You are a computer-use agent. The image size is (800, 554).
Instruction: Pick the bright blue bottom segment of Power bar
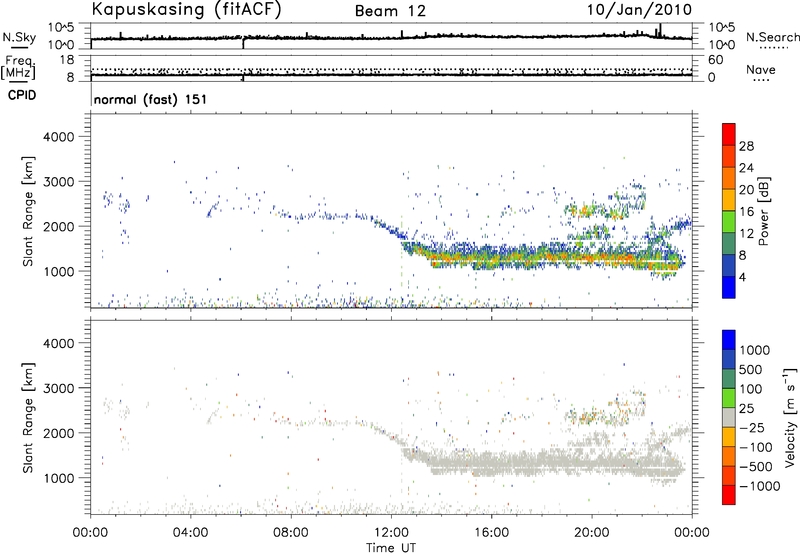coord(729,287)
